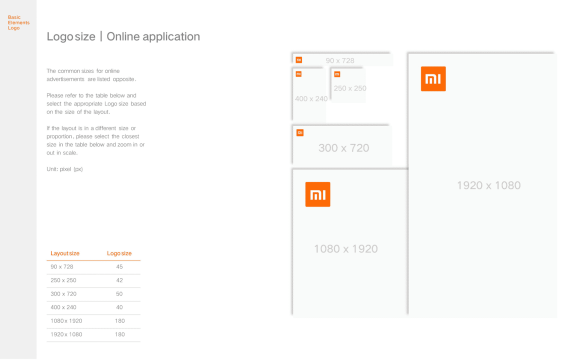Click the '90 x 728' label in the diagram

point(340,60)
